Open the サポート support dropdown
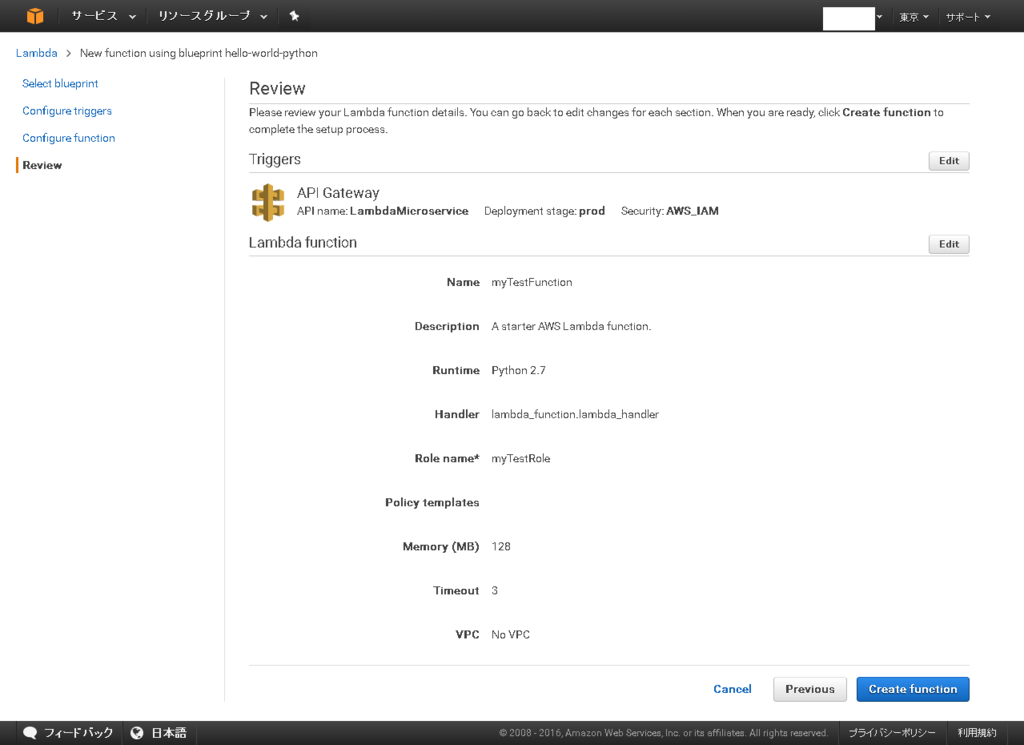The width and height of the screenshot is (1024, 745). coord(968,17)
